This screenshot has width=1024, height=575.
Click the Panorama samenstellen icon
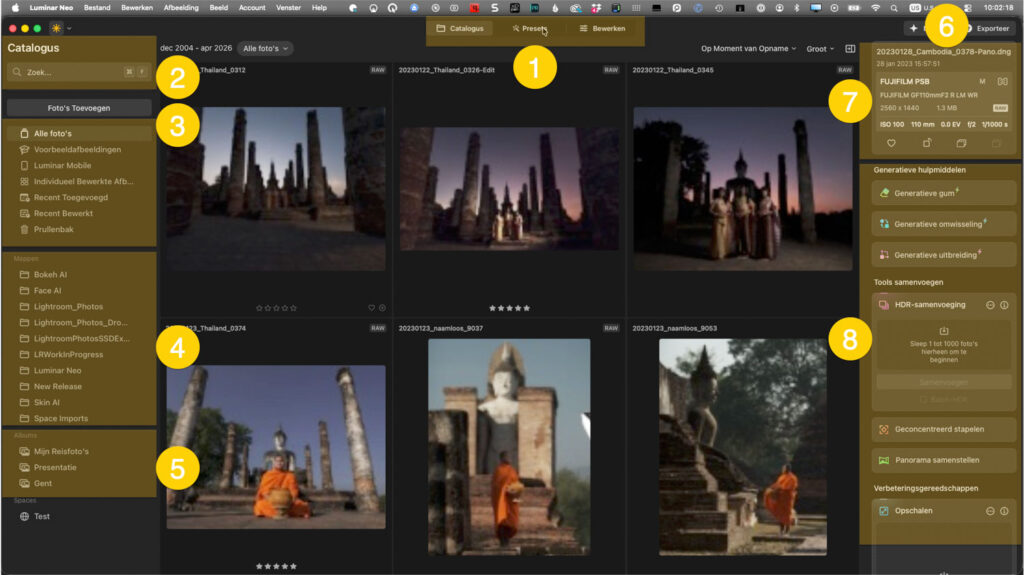[x=884, y=460]
